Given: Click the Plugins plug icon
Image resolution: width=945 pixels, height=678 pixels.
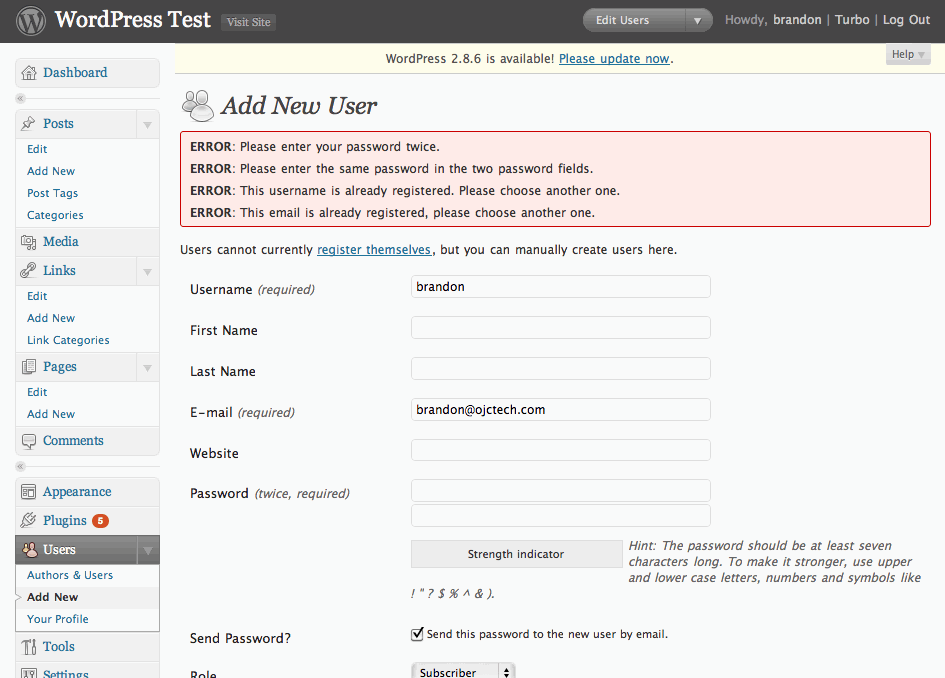Looking at the screenshot, I should (28, 521).
